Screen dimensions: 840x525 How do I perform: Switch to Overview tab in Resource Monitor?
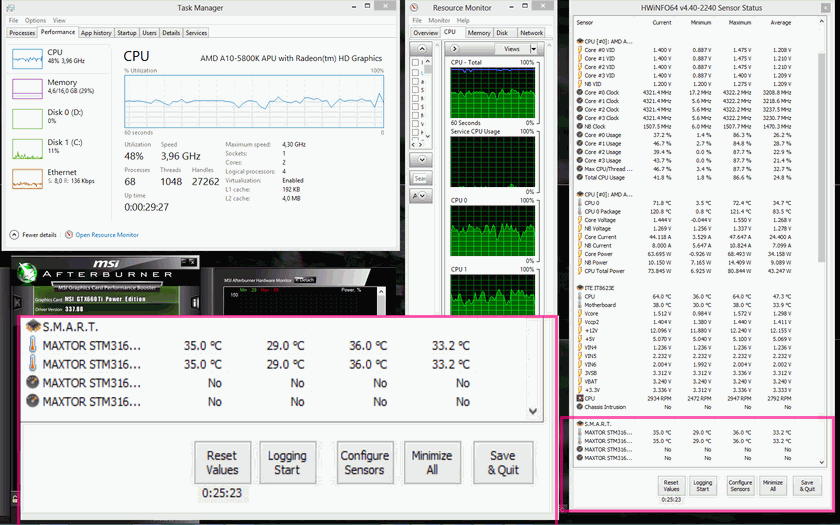425,33
